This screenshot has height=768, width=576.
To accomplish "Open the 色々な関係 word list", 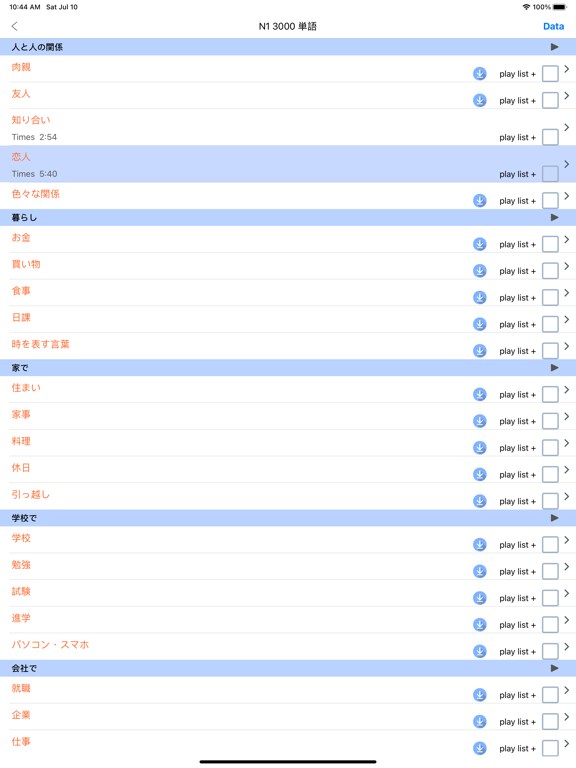I will pos(36,194).
